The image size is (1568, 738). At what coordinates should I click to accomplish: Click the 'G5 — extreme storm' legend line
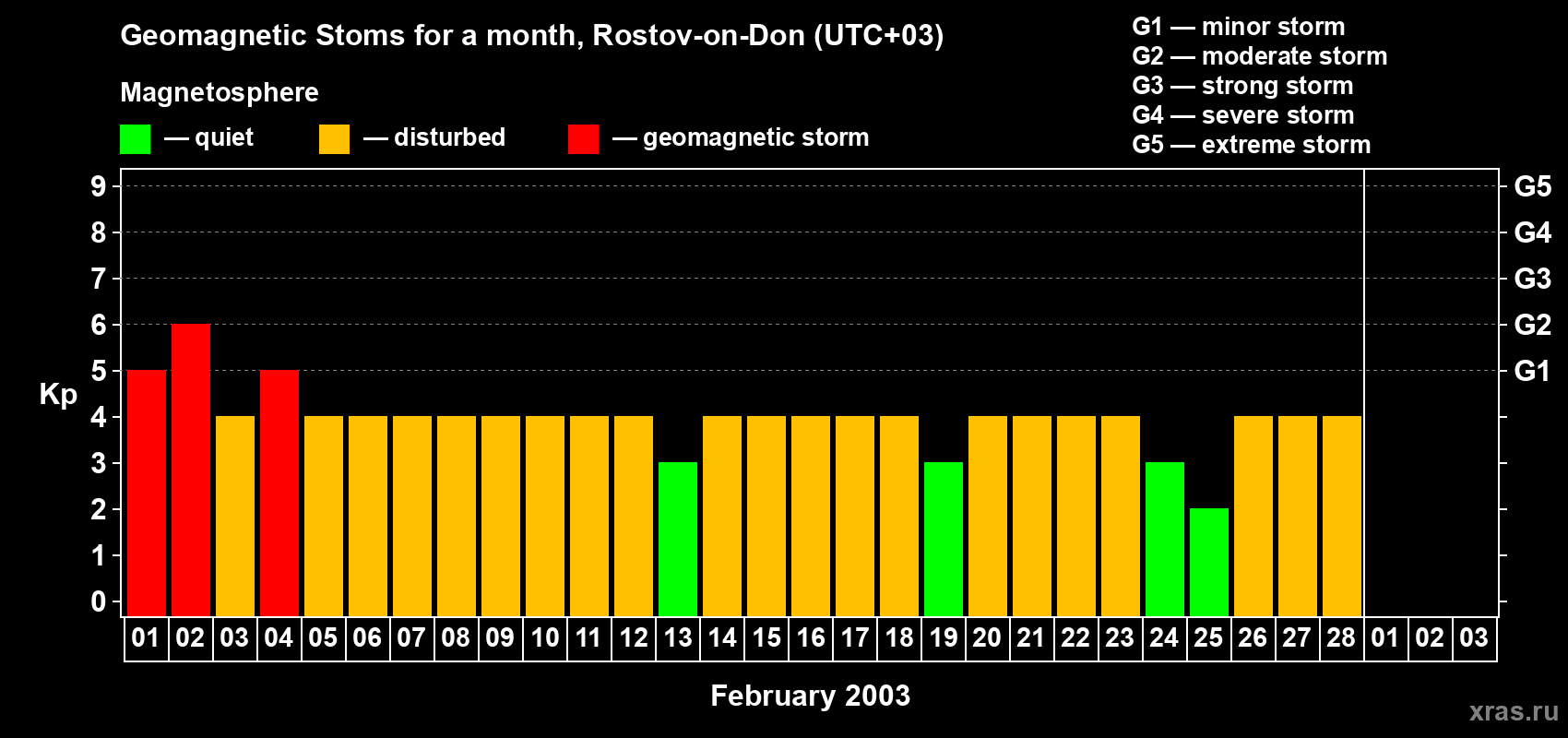(1252, 145)
